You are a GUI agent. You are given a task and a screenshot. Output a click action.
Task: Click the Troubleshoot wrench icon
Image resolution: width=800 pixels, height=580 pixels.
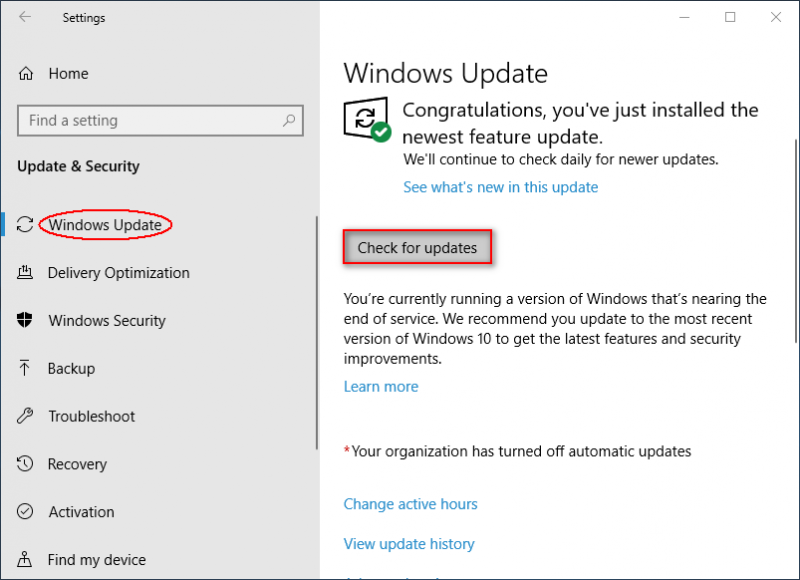(x=24, y=416)
